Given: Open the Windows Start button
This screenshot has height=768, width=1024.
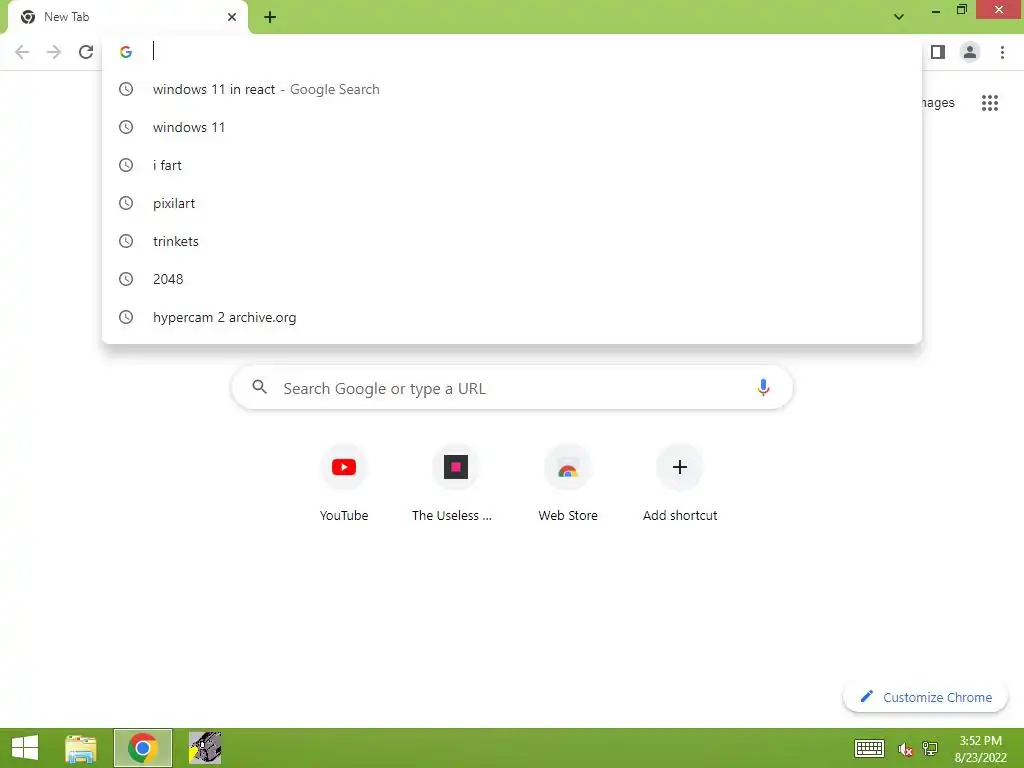Looking at the screenshot, I should tap(25, 748).
